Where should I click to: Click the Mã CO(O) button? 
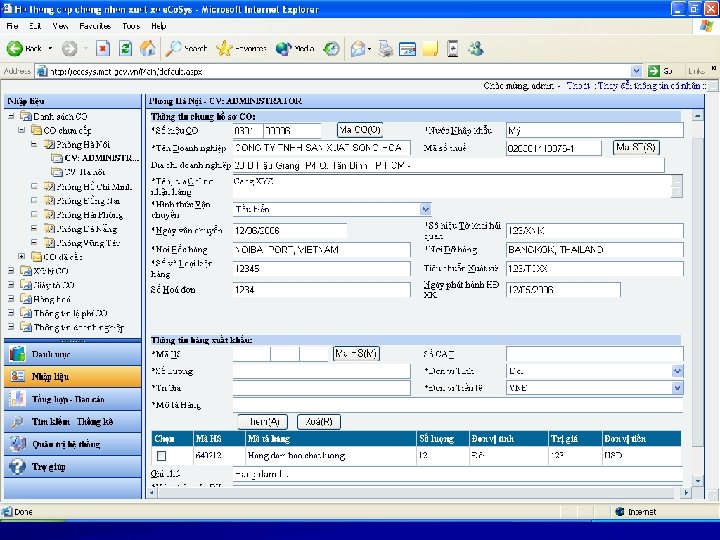(360, 130)
